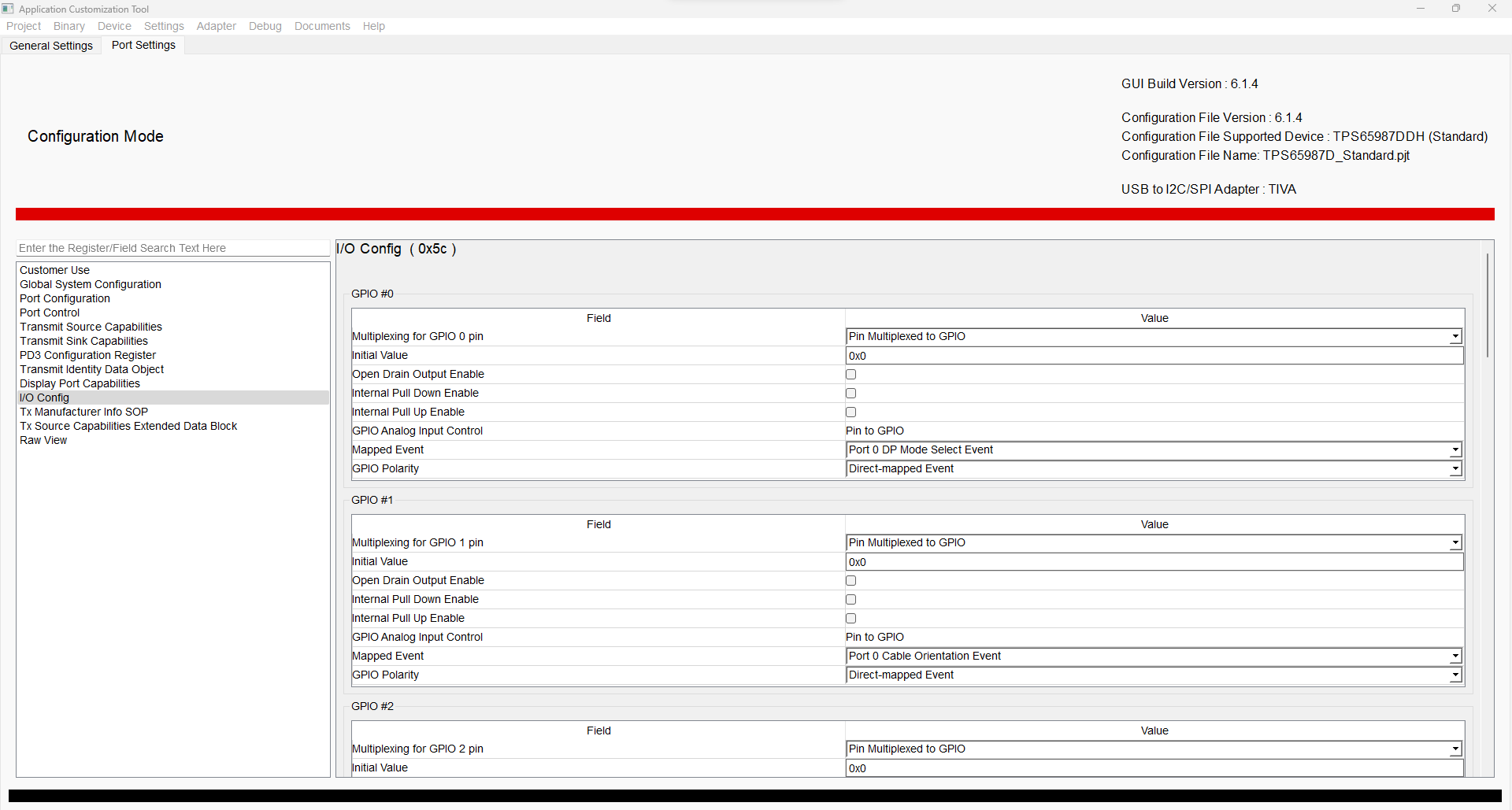This screenshot has width=1512, height=810.
Task: Click GPIO #1 Initial Value field
Action: click(1154, 562)
